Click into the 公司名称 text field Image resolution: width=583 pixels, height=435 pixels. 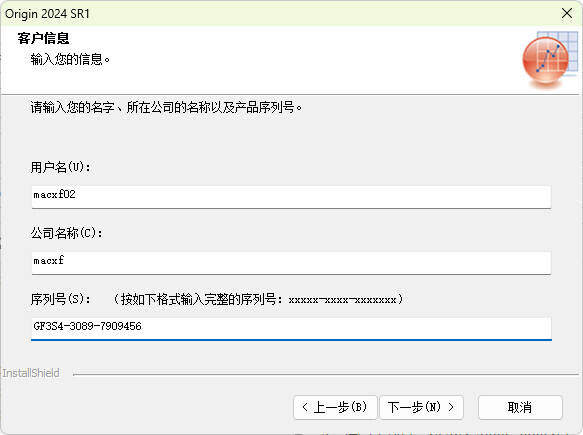291,263
